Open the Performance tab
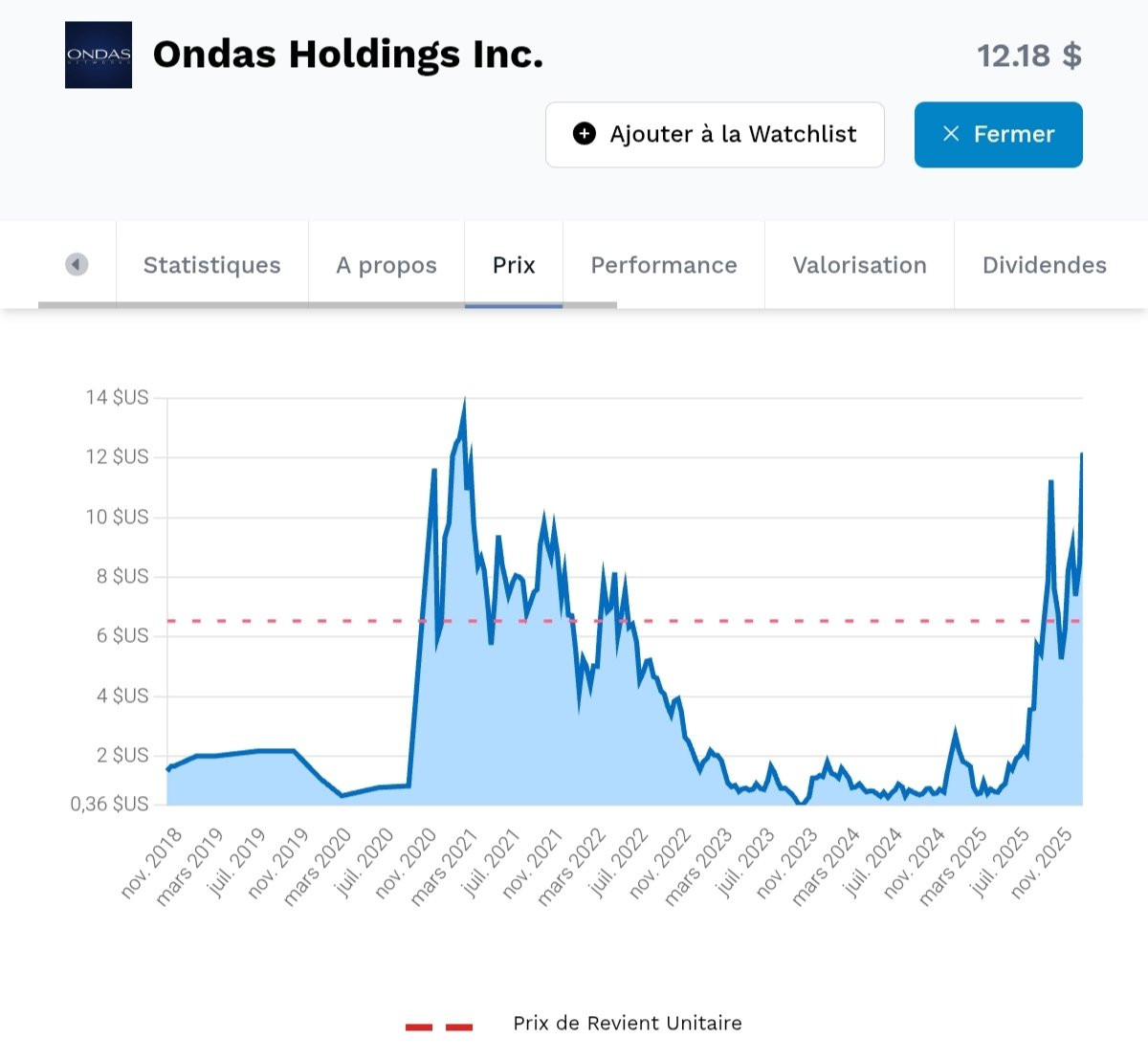Screen dimensions: 1148x1061 pos(664,265)
